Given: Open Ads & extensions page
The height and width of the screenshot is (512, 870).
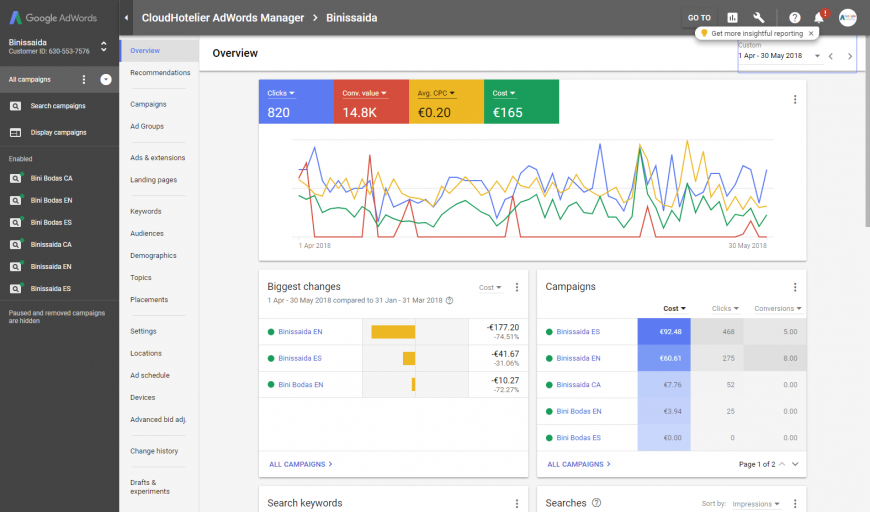Looking at the screenshot, I should 158,158.
